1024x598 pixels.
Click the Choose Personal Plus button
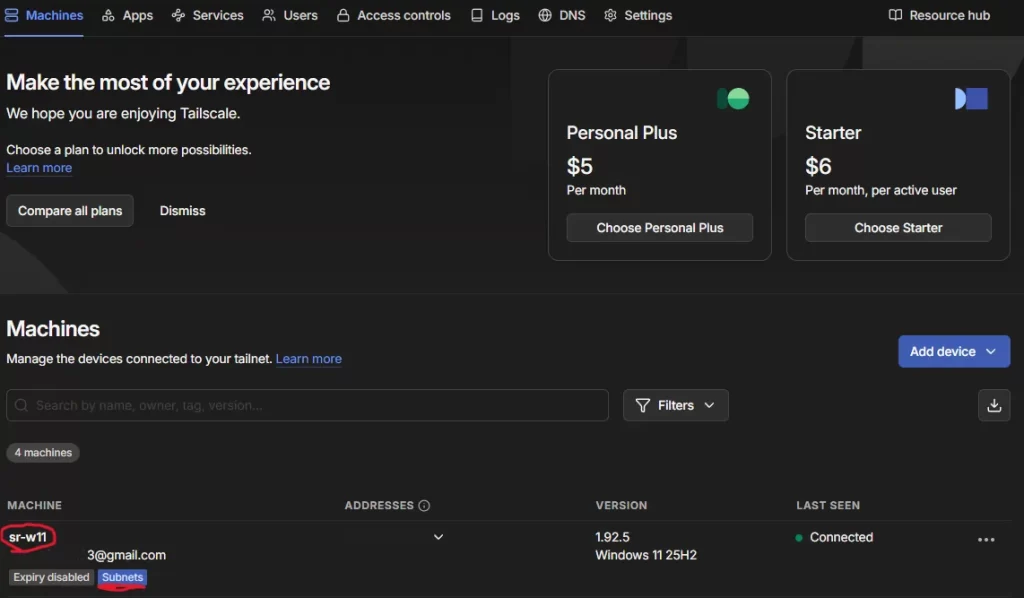pos(659,228)
